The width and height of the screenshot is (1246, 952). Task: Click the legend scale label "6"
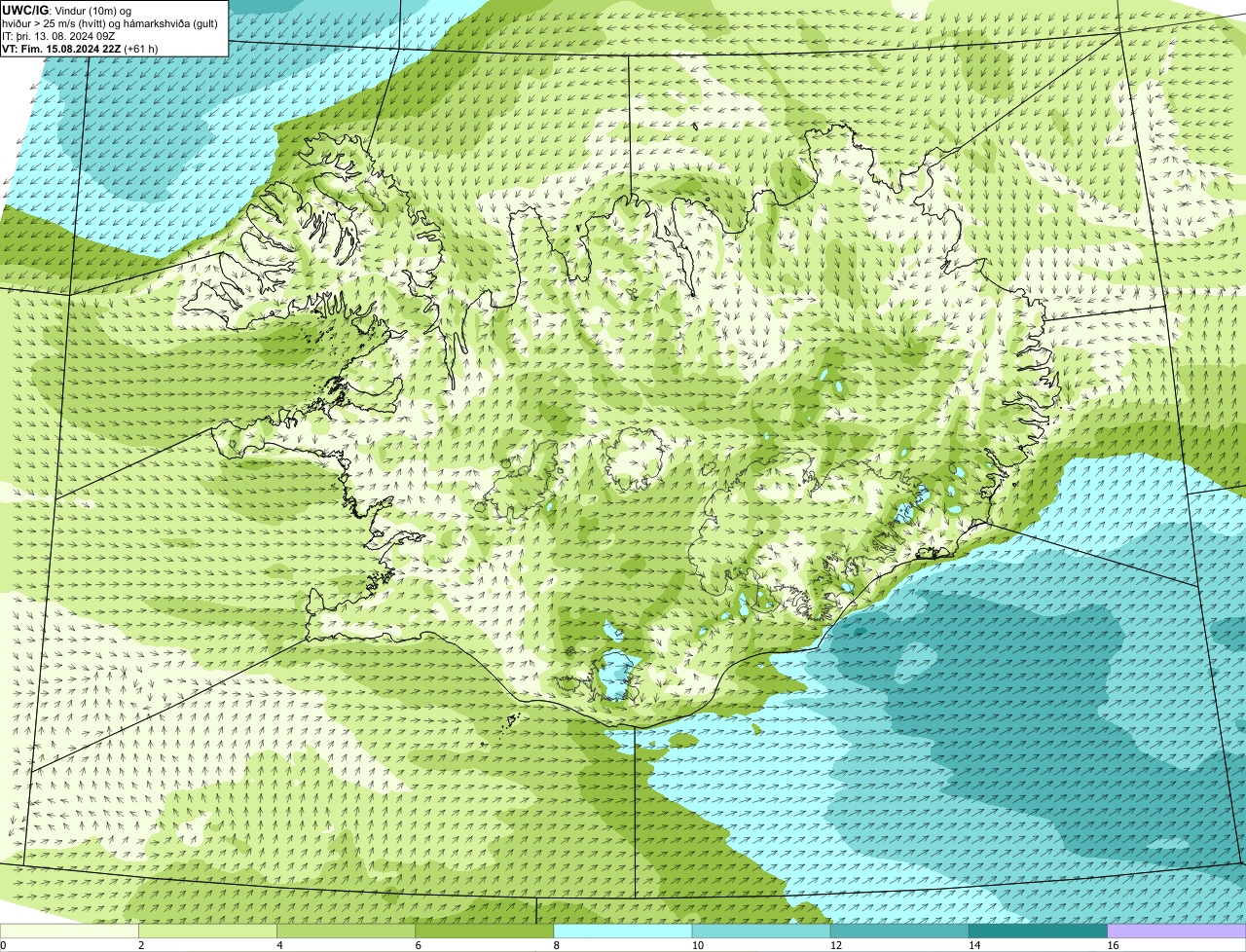(x=418, y=945)
